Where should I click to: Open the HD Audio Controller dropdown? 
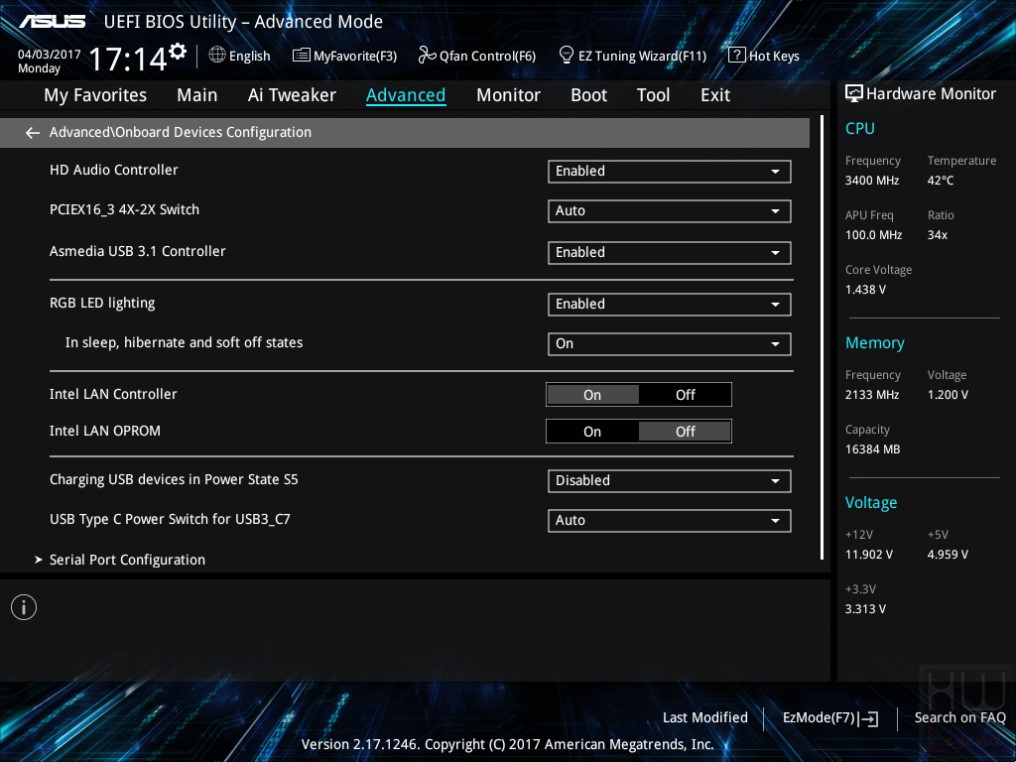669,171
